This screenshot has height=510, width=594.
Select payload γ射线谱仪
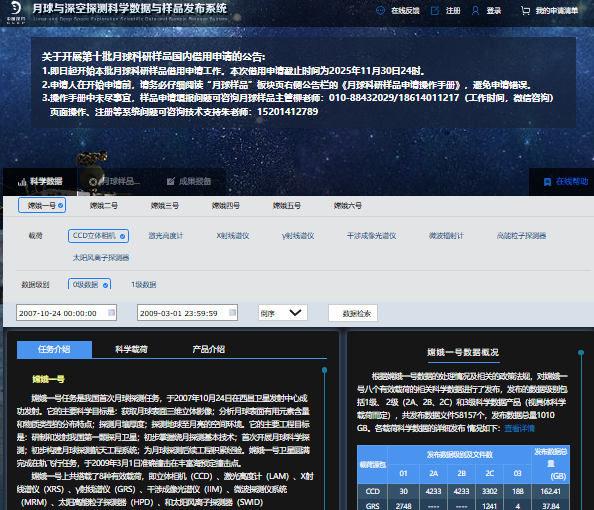click(x=298, y=236)
